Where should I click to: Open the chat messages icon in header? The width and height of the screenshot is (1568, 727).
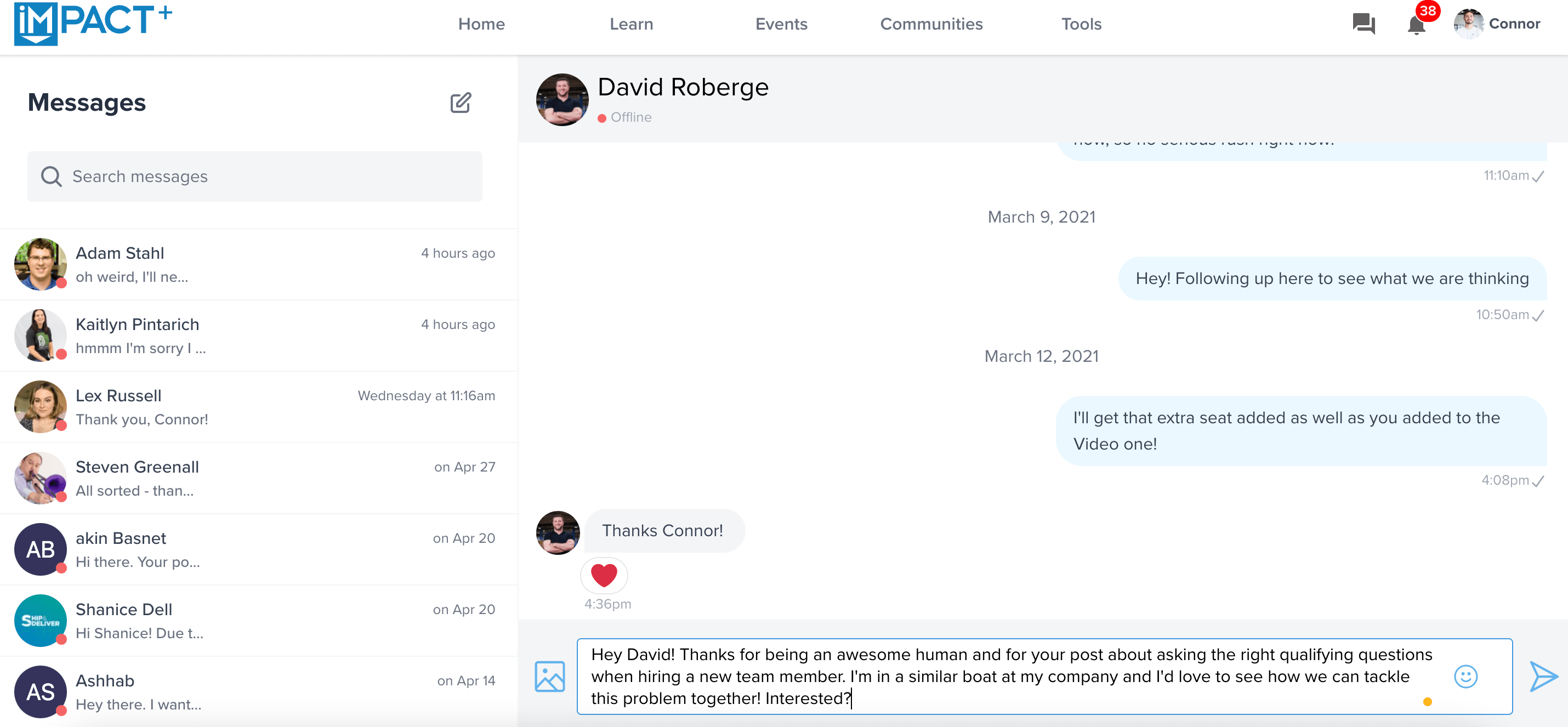pyautogui.click(x=1364, y=24)
